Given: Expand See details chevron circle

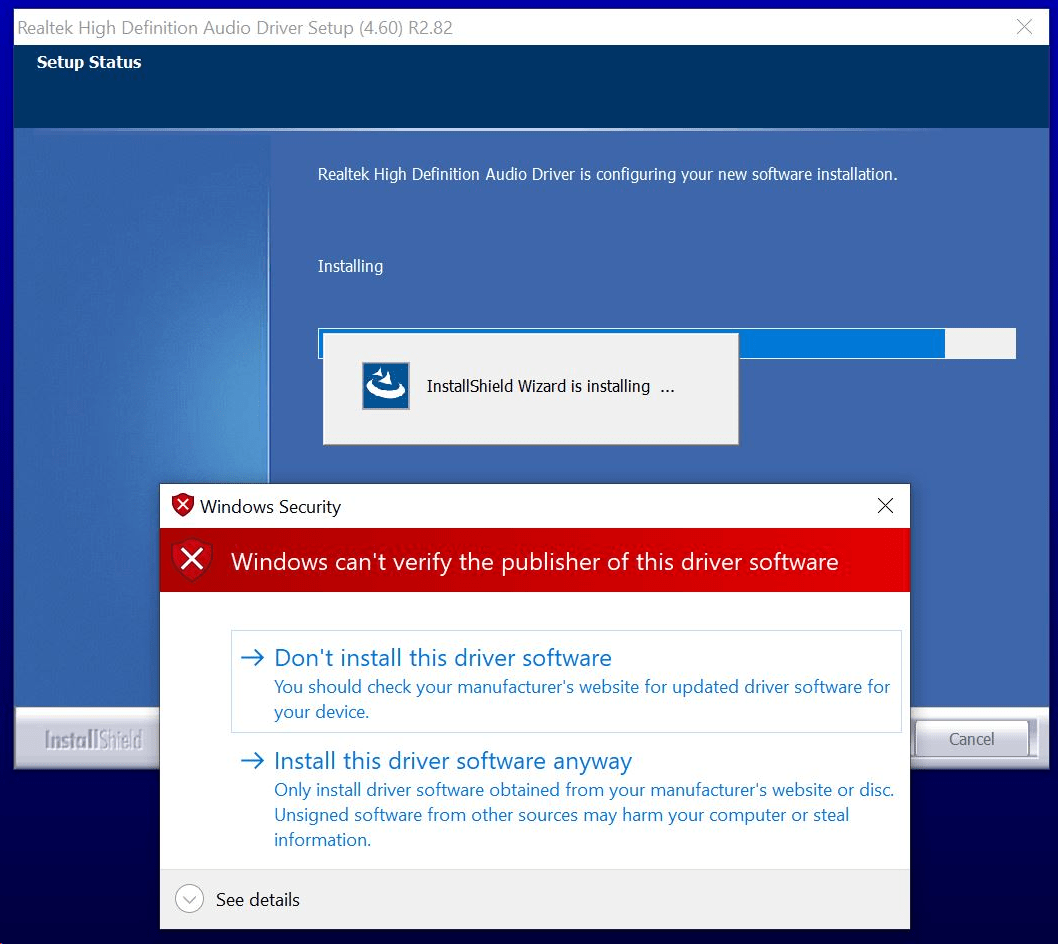Looking at the screenshot, I should pyautogui.click(x=189, y=899).
